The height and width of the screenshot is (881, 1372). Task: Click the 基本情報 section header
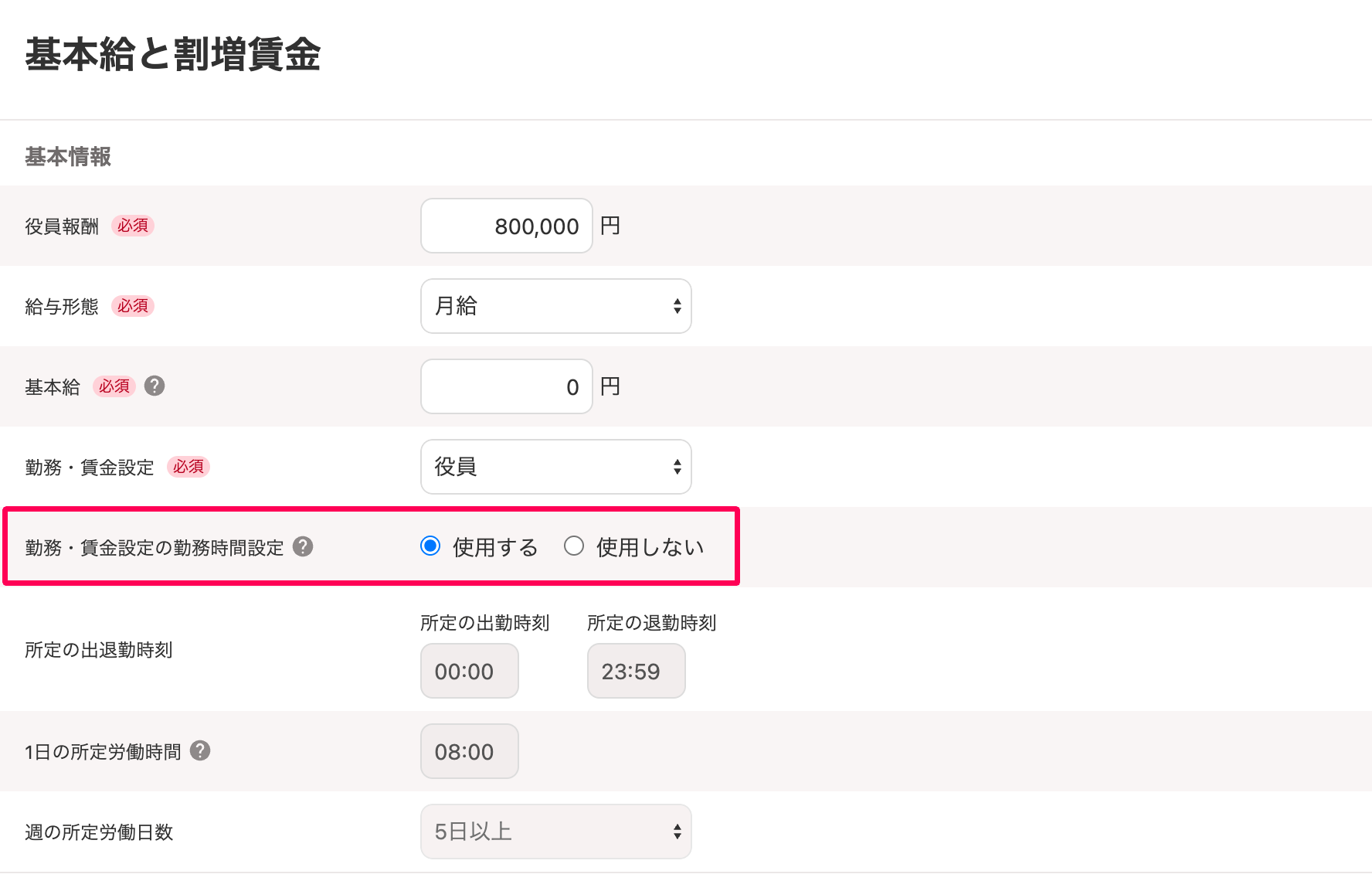click(x=68, y=157)
